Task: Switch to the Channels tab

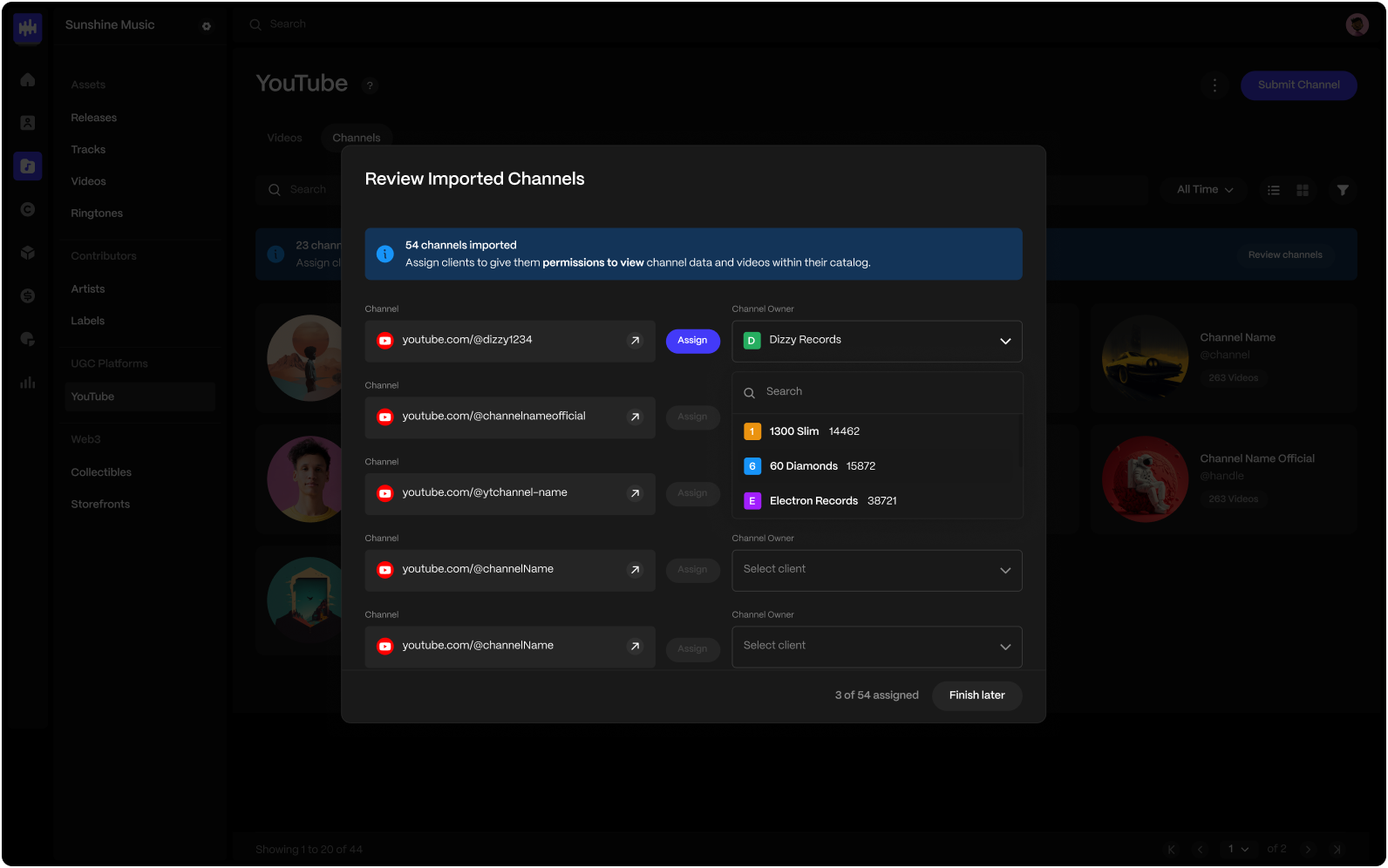Action: point(356,138)
